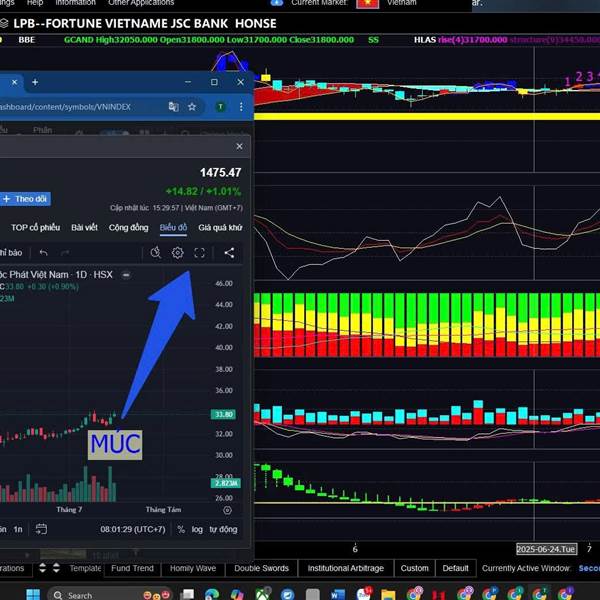Click the 1475.47 index value

(x=221, y=173)
